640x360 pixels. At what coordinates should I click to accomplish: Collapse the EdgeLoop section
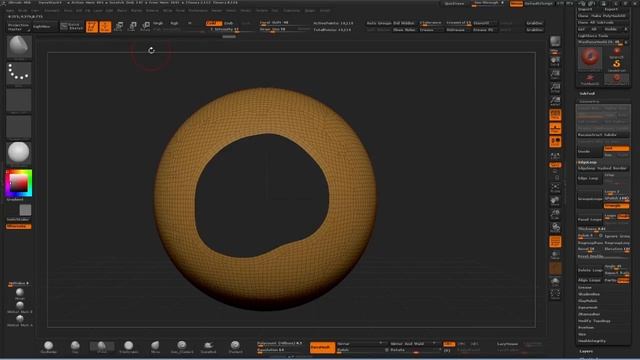coord(587,162)
